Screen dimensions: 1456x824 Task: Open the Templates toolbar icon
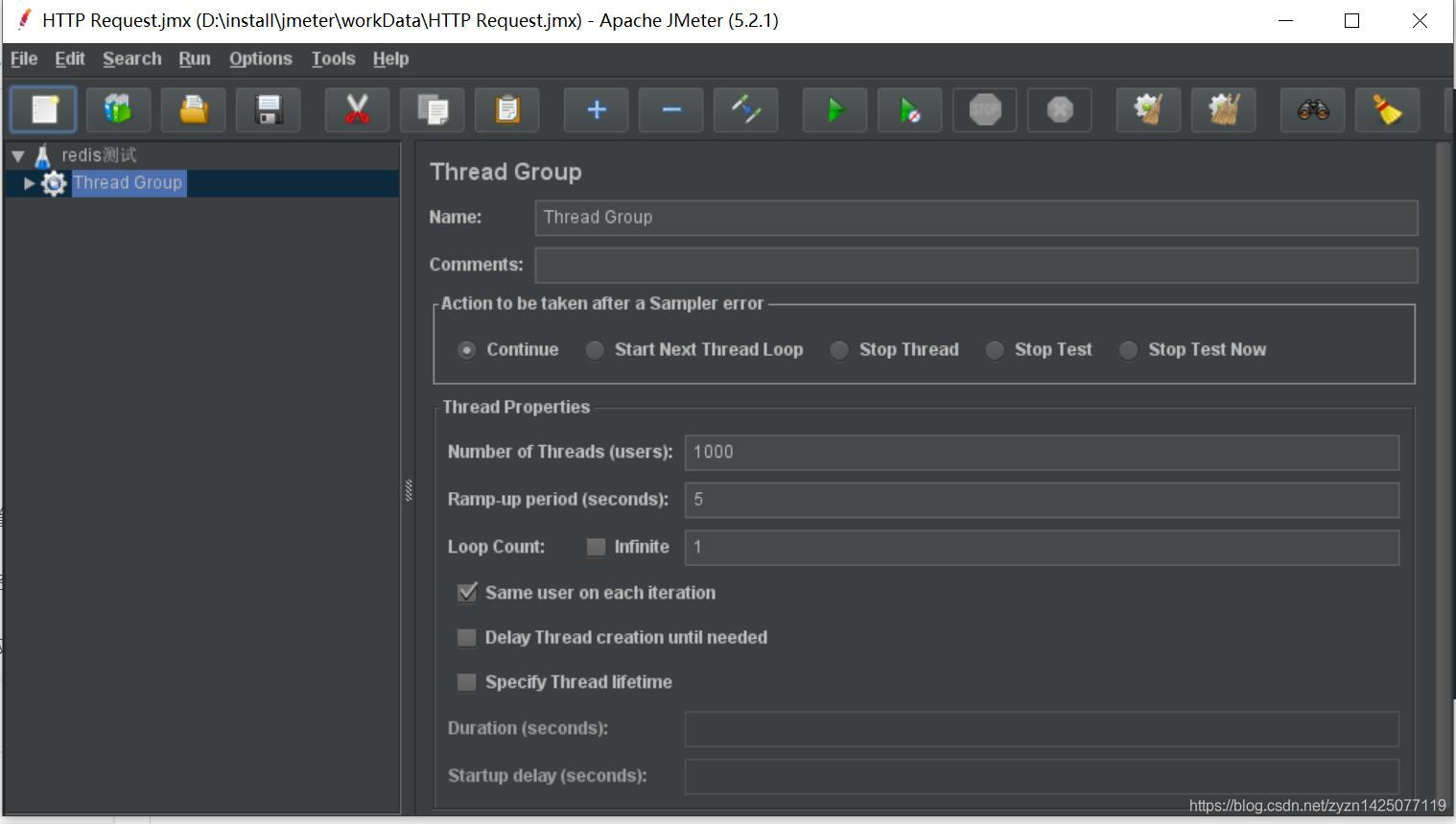pos(118,109)
